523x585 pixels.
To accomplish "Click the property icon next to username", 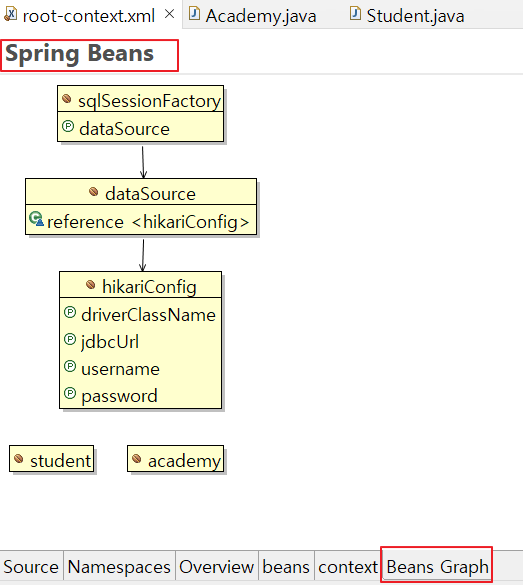I will point(70,366).
